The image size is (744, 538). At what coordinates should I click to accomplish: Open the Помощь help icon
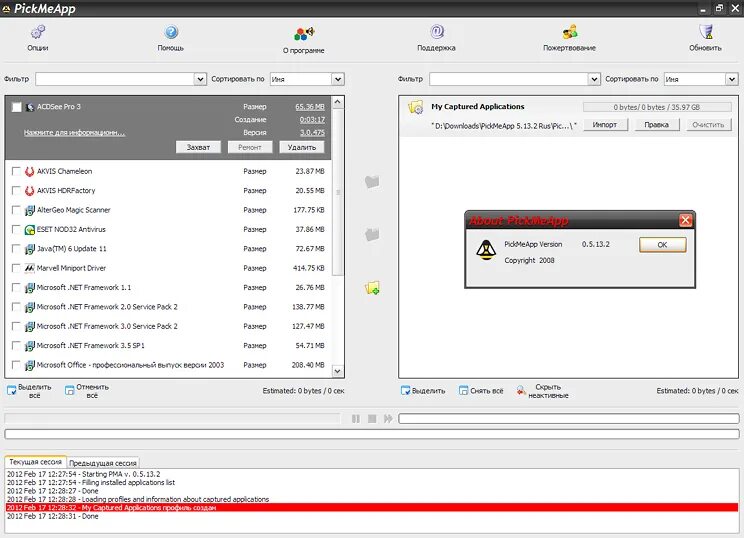pos(171,32)
